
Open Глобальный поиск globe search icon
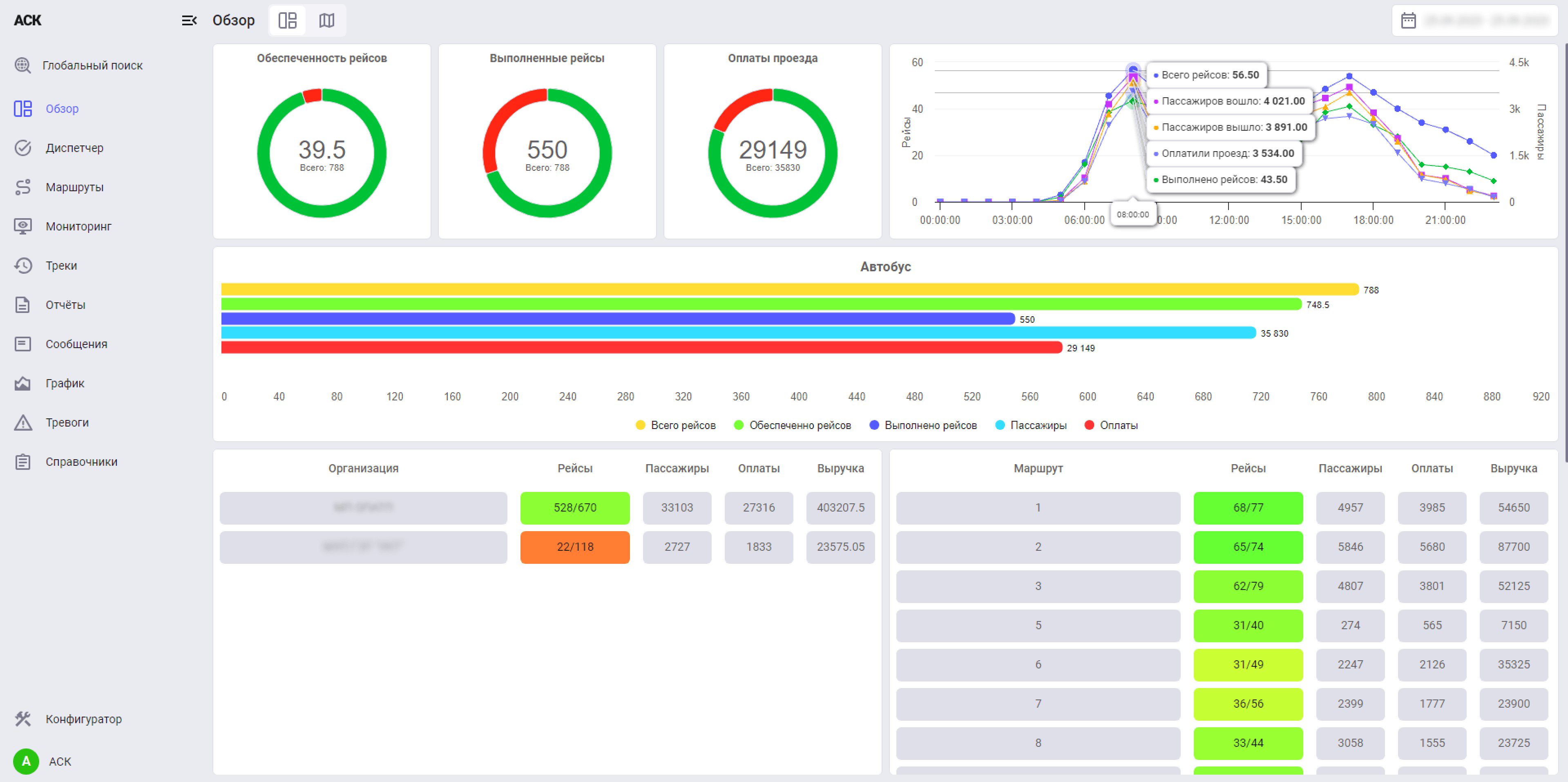coord(22,65)
